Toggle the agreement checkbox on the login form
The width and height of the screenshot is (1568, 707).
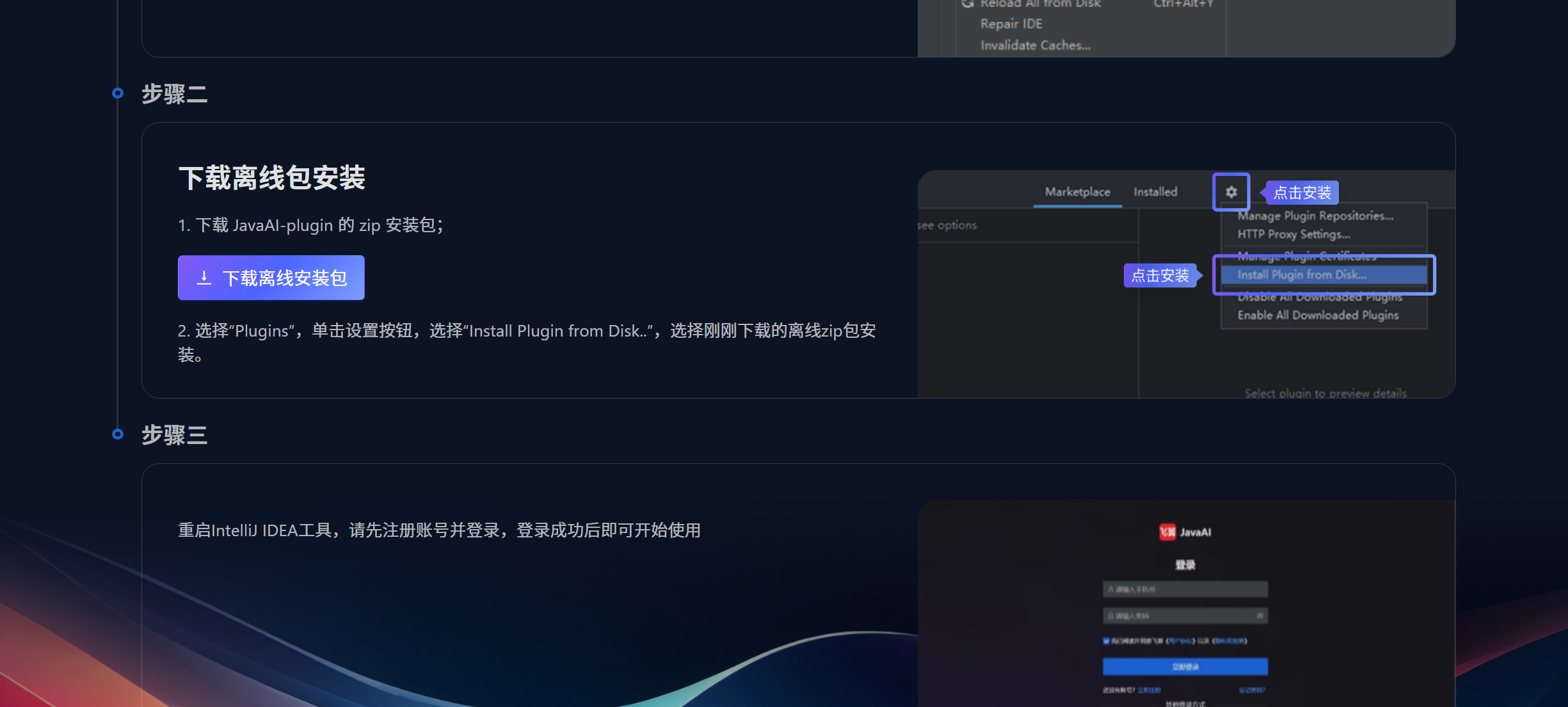coord(1106,640)
